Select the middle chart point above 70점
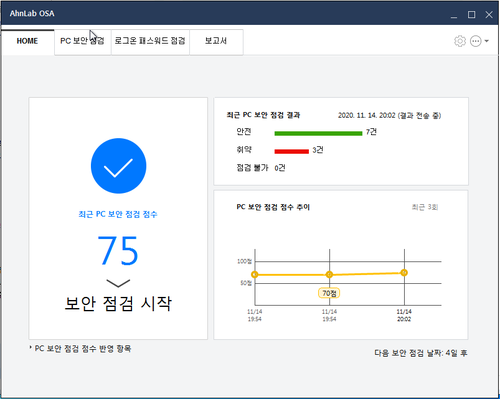The image size is (500, 399). (x=329, y=274)
